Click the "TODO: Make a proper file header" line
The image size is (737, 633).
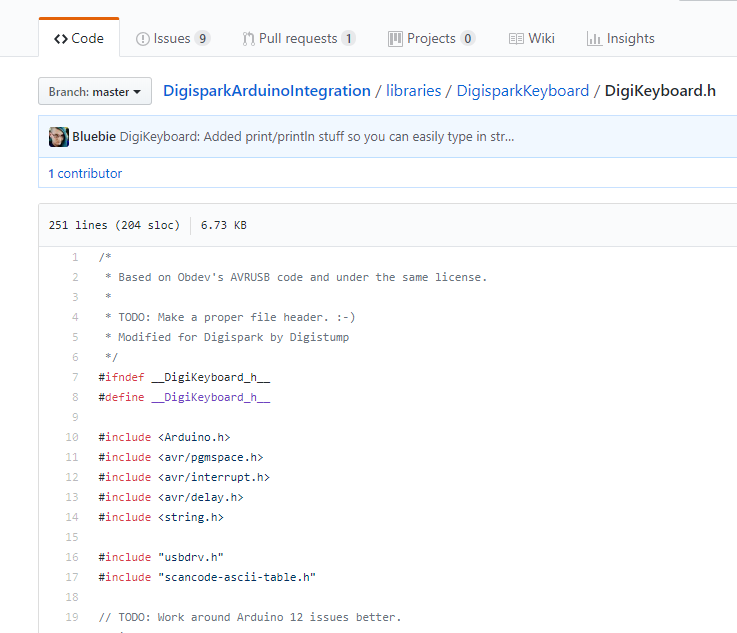[x=230, y=317]
